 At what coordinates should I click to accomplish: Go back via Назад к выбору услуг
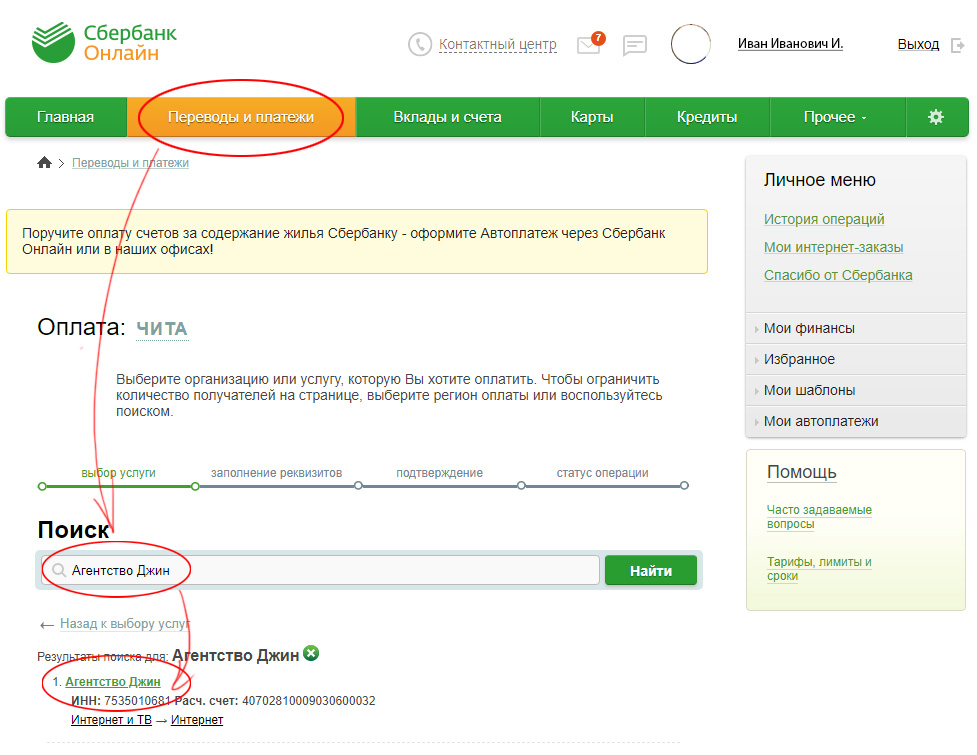pyautogui.click(x=125, y=624)
